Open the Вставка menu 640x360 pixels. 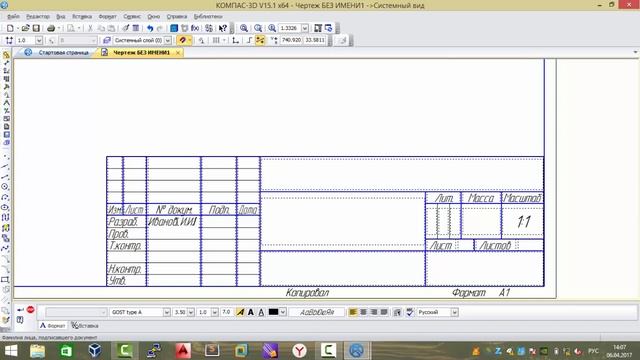pos(82,17)
